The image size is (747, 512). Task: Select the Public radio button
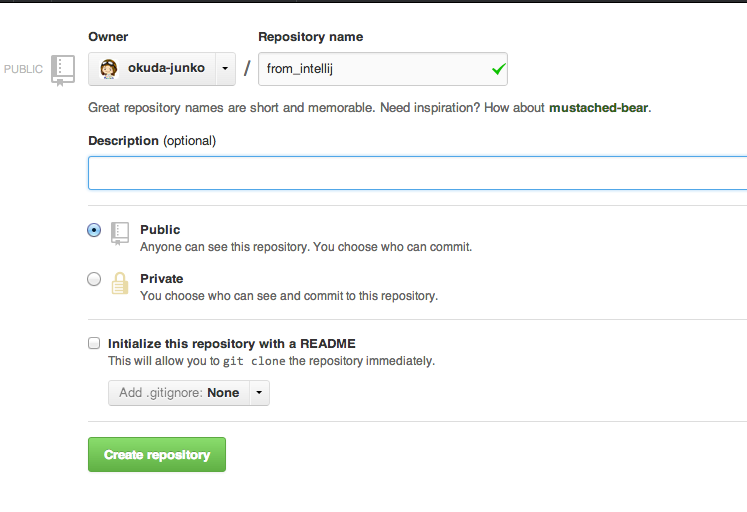coord(94,230)
